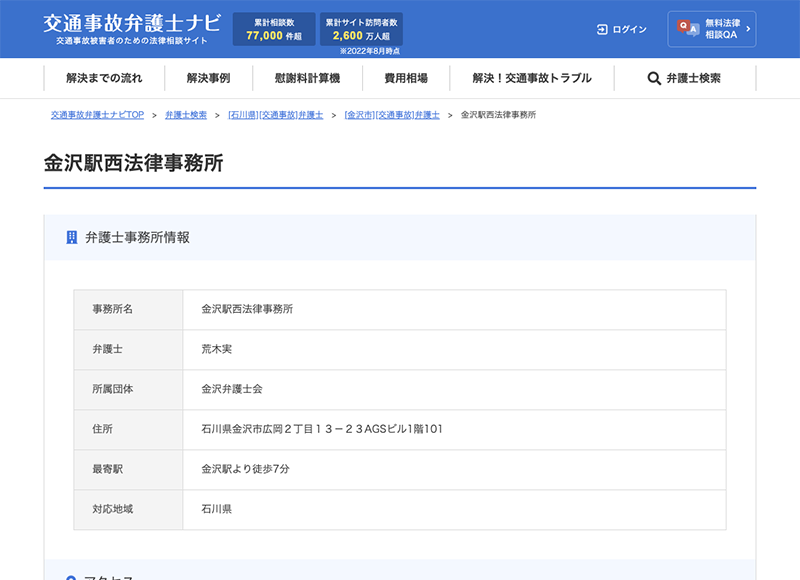Open the 費用相場 menu item

coord(406,78)
